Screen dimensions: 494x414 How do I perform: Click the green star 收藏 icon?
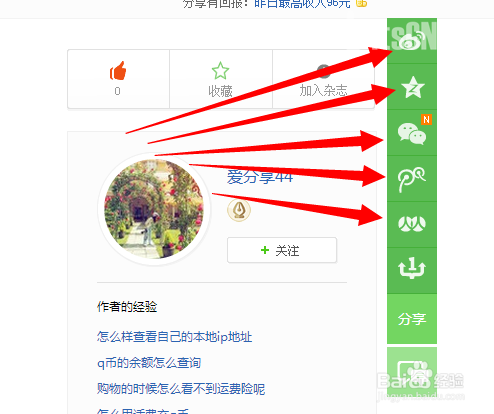tap(220, 71)
